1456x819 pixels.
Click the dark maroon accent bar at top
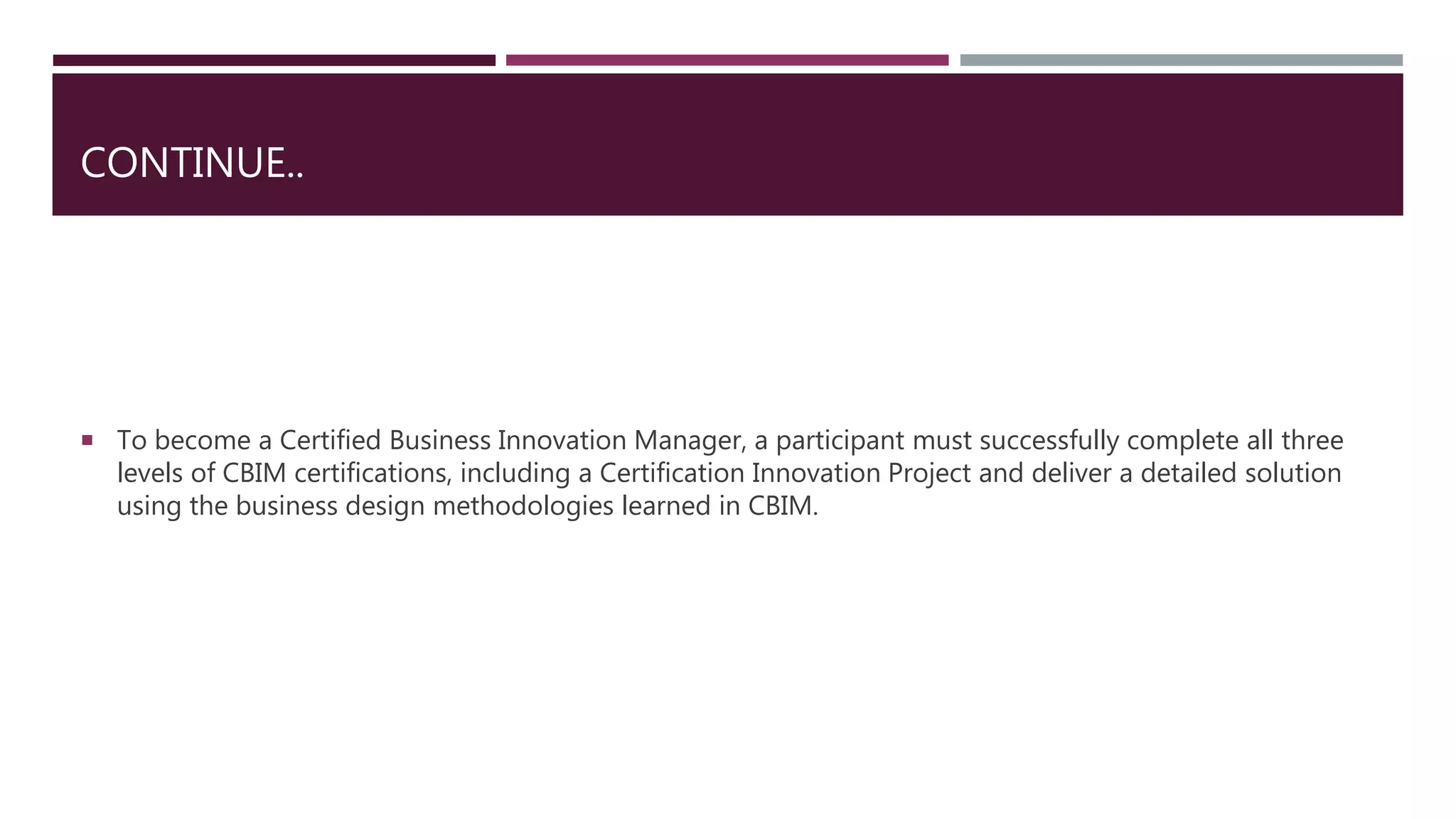click(274, 60)
